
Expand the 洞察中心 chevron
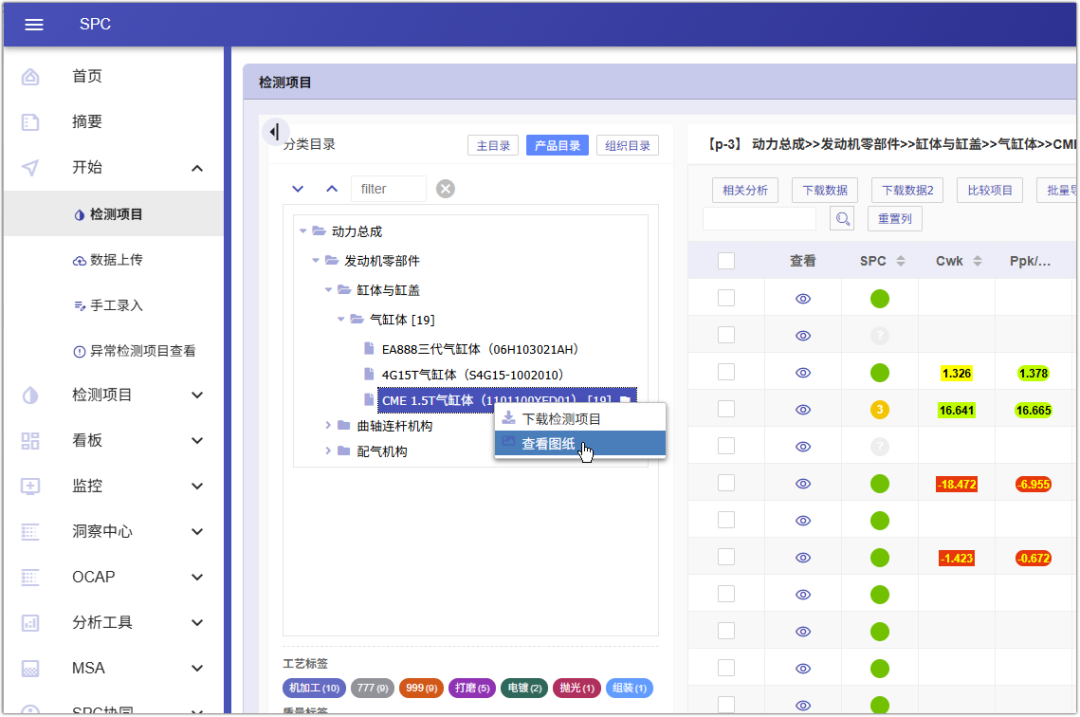(197, 532)
